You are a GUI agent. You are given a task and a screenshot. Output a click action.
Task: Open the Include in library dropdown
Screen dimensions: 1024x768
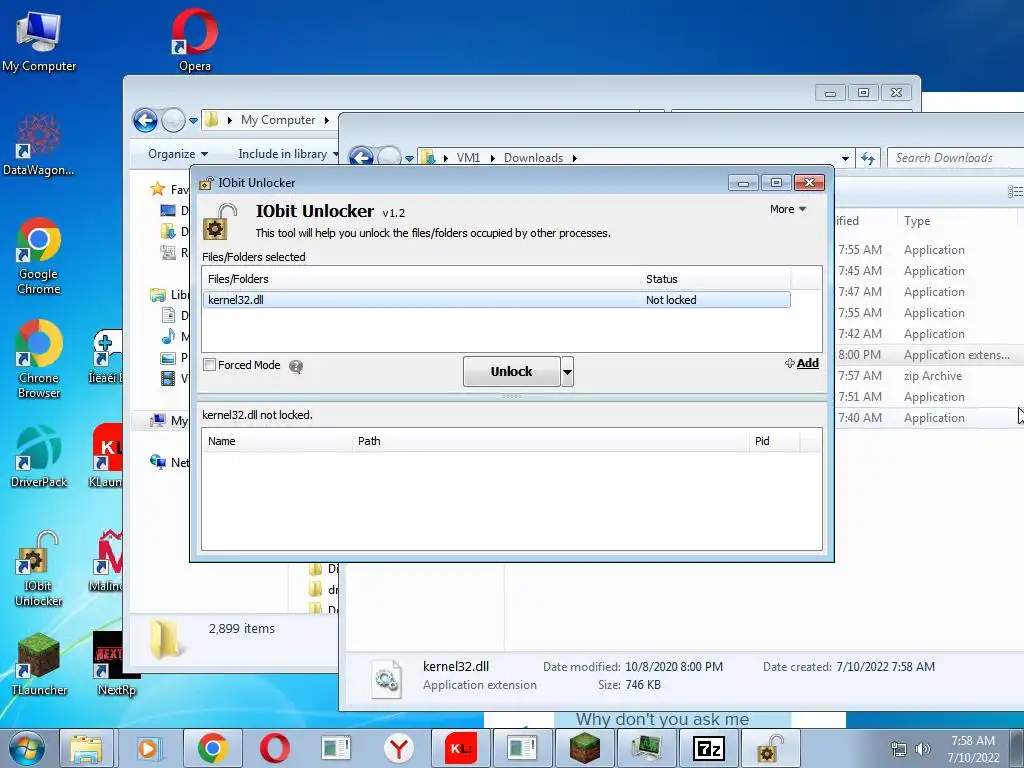(x=288, y=154)
